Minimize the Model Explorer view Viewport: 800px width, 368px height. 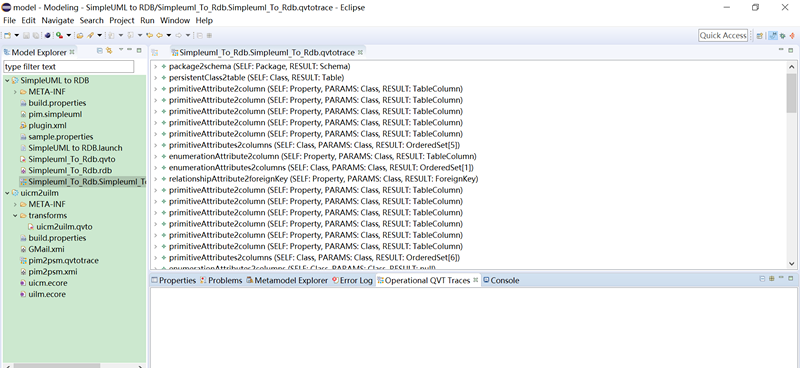(130, 50)
